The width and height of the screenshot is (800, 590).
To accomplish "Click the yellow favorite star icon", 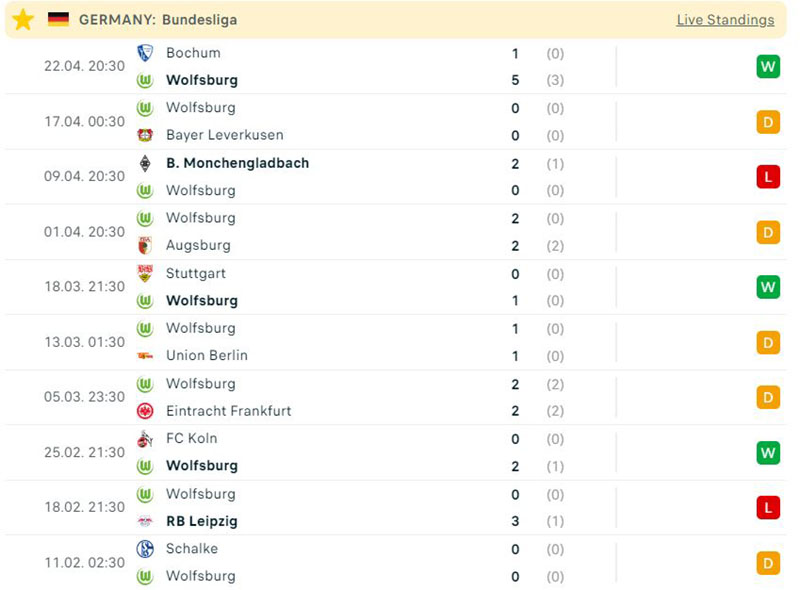I will coord(23,19).
